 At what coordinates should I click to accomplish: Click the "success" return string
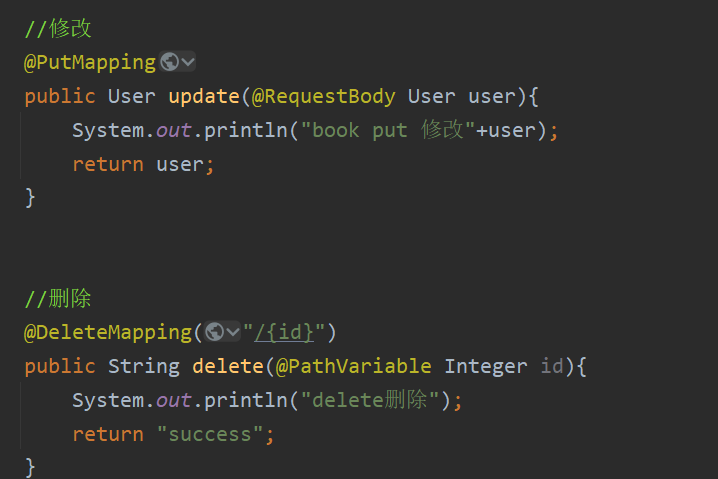(210, 434)
